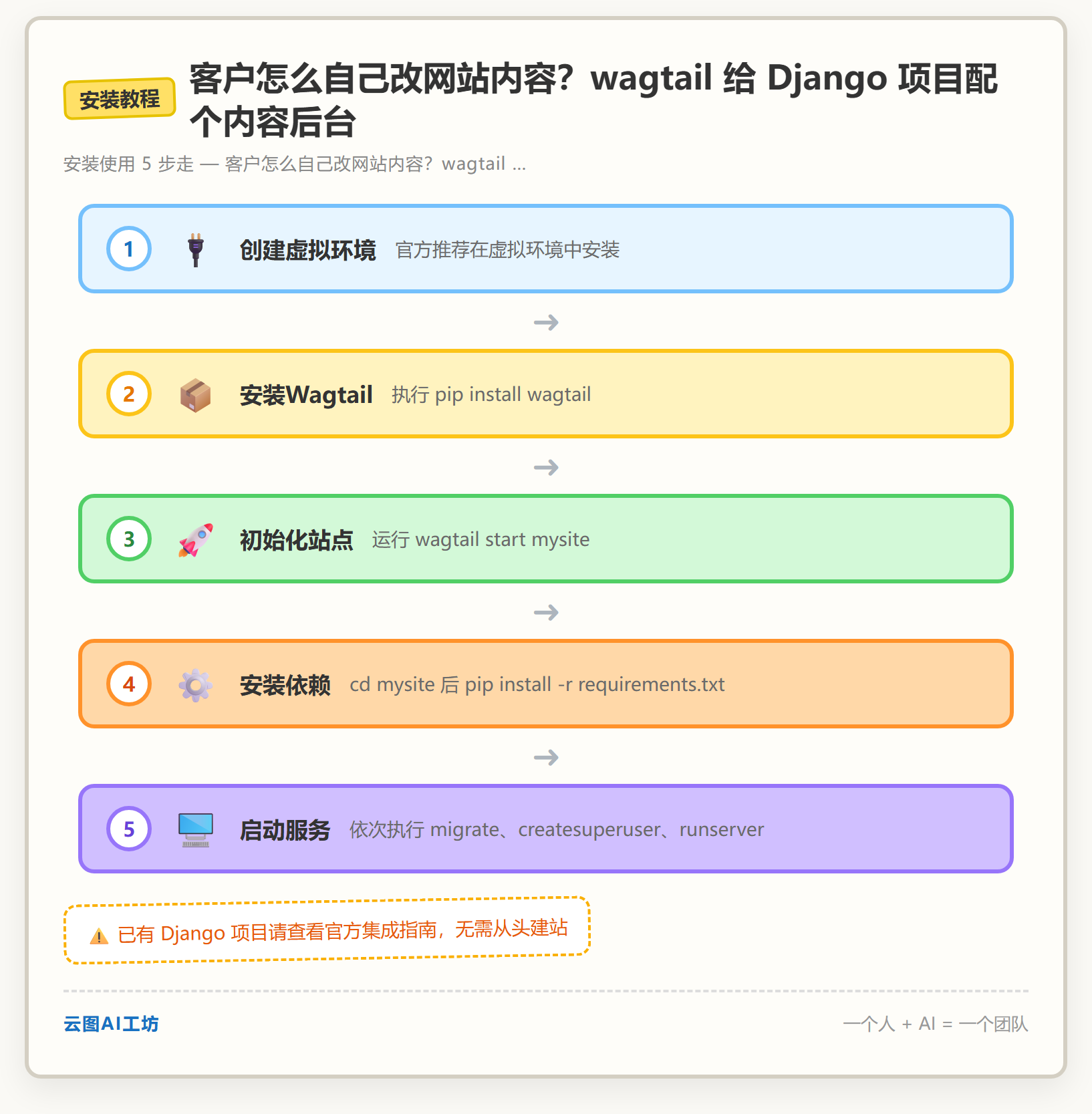Screen dimensions: 1092x1114
Task: Click the yellow 安装教程 badge
Action: 120,99
